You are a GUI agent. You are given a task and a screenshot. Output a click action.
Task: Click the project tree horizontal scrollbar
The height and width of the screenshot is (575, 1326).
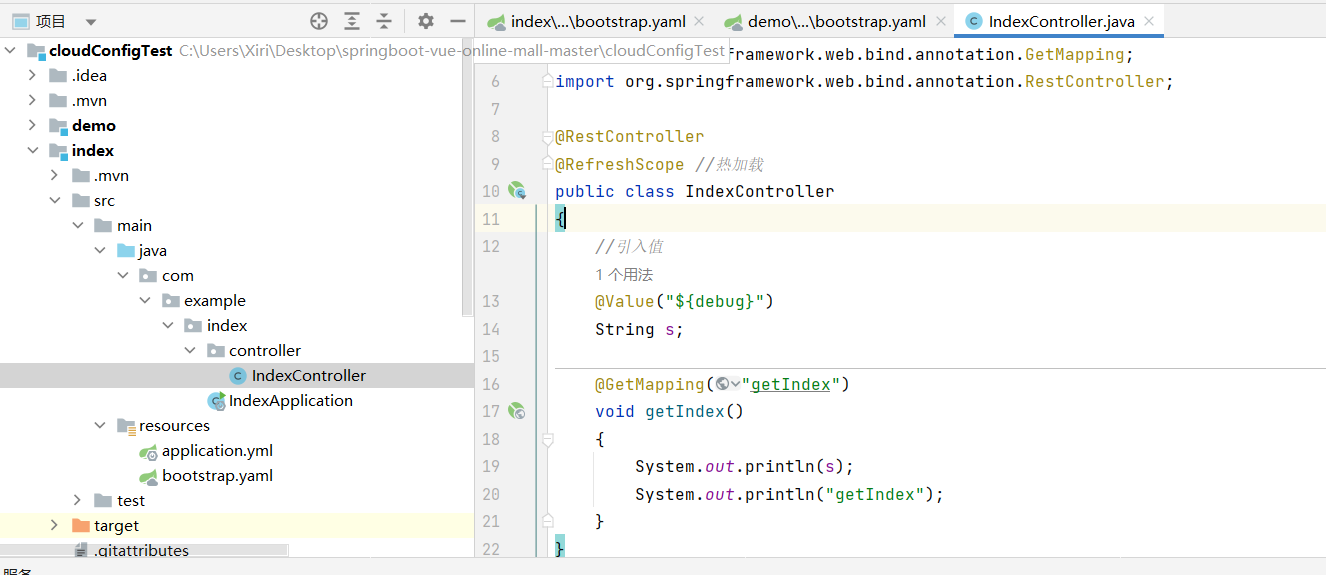click(x=145, y=550)
